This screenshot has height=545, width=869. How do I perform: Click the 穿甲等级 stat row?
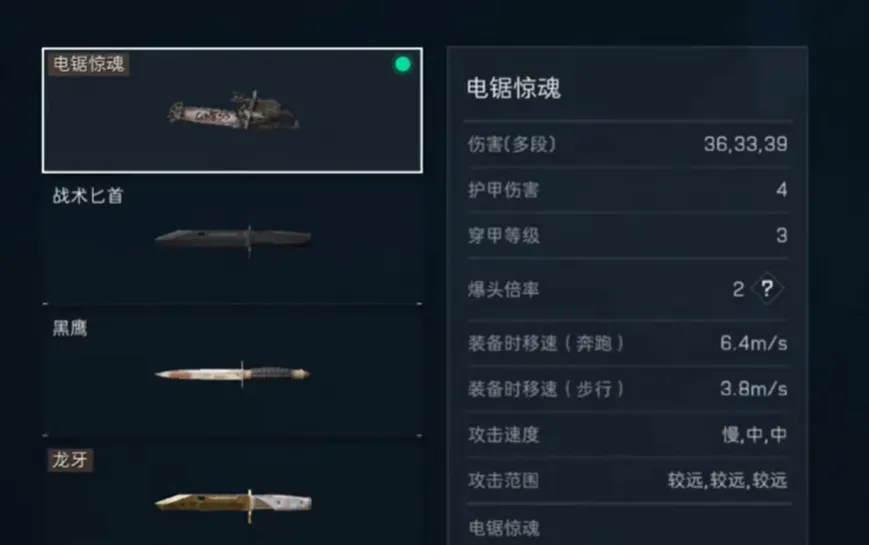(x=627, y=236)
